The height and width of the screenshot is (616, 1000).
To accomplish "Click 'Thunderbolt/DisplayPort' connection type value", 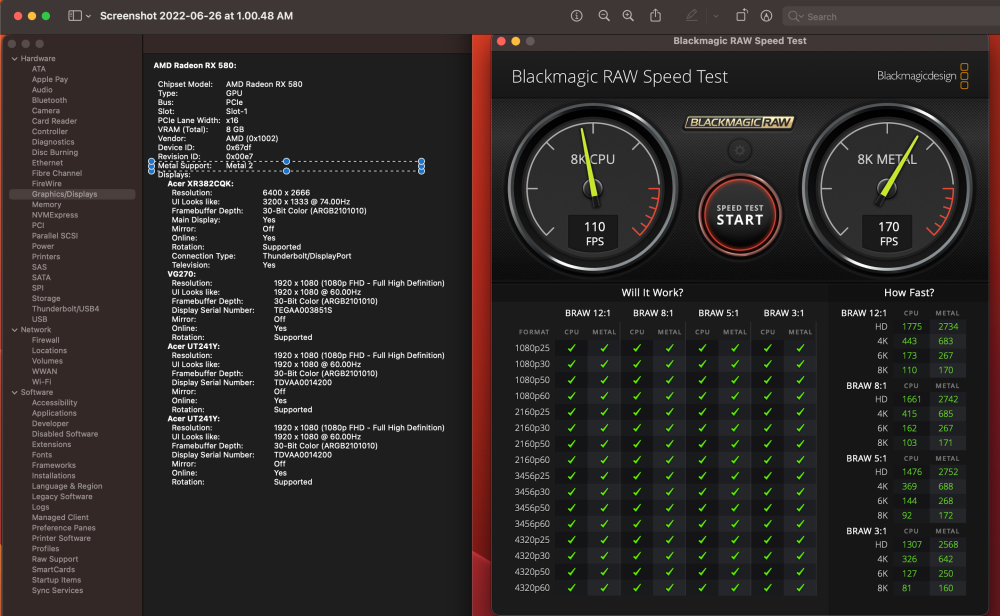I will (307, 256).
